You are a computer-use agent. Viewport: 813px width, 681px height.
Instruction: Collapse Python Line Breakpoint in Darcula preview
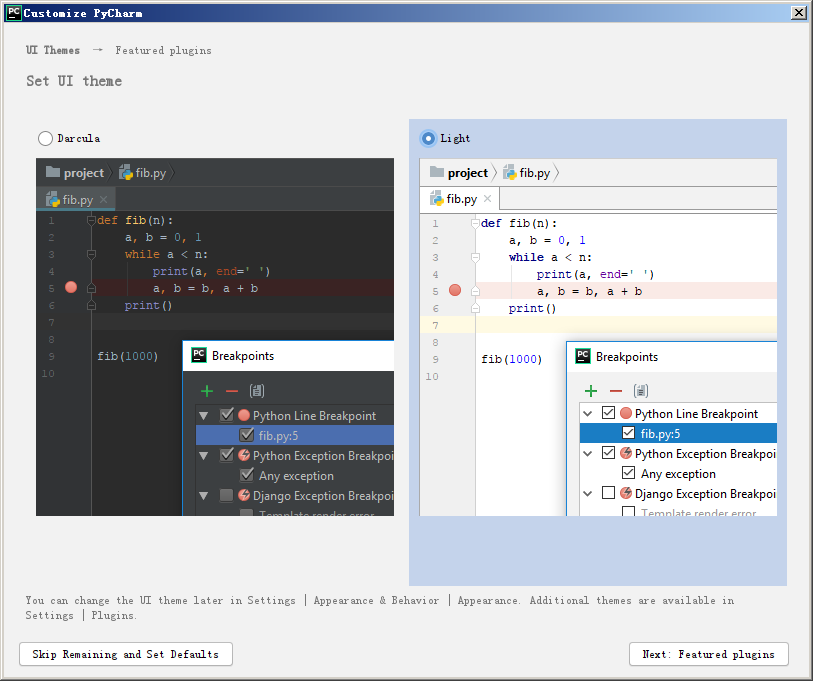pyautogui.click(x=204, y=415)
